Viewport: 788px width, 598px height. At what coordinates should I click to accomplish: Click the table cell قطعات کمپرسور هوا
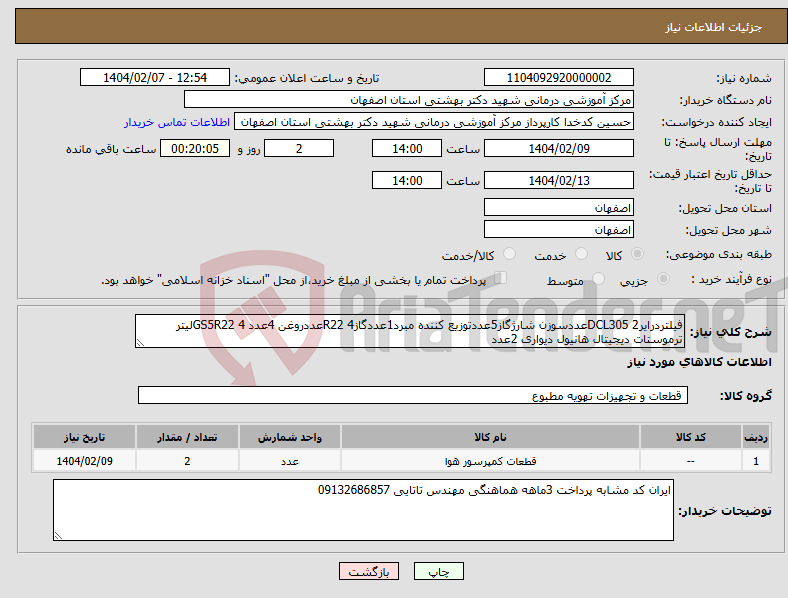(490, 461)
